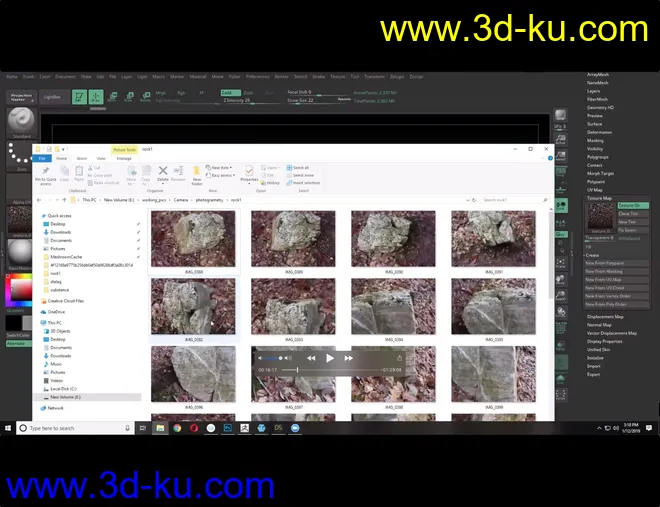Click the media overlay play button
The height and width of the screenshot is (507, 660).
click(x=330, y=358)
